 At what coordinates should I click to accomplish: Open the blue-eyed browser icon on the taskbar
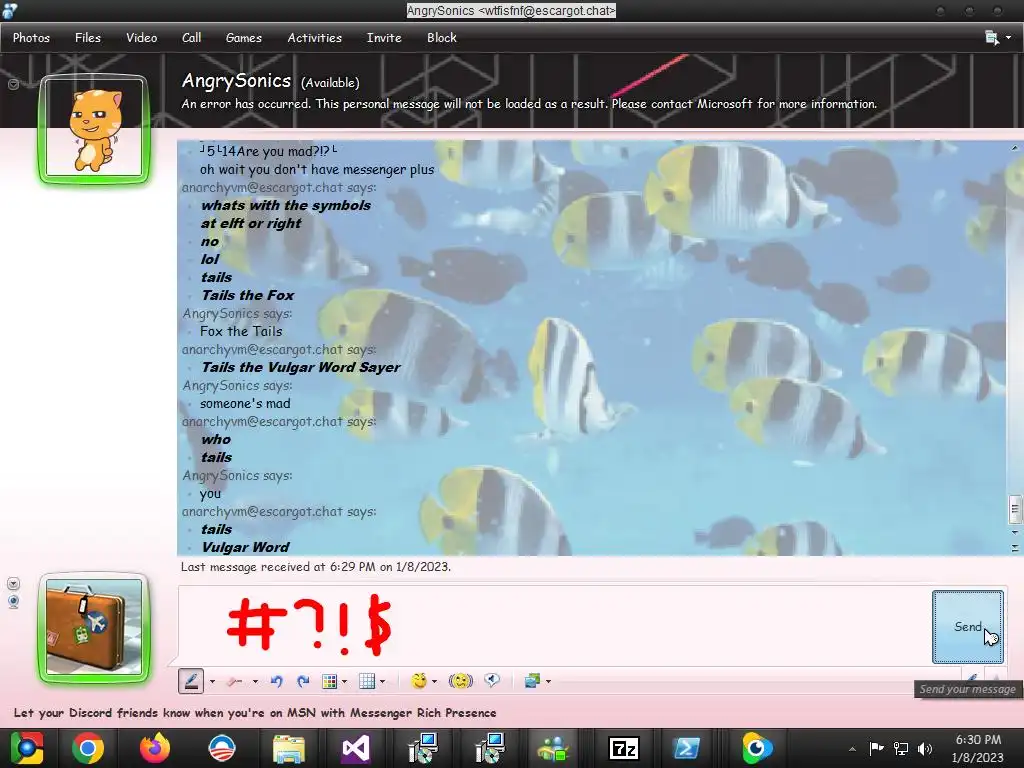pos(756,748)
